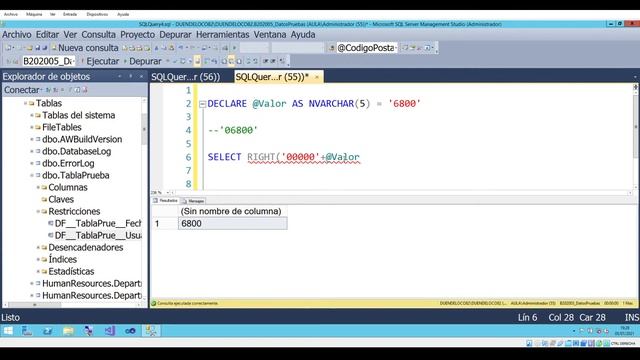Click the Uncomment Selected Lines icon
This screenshot has height=360, width=640.
coord(256,61)
